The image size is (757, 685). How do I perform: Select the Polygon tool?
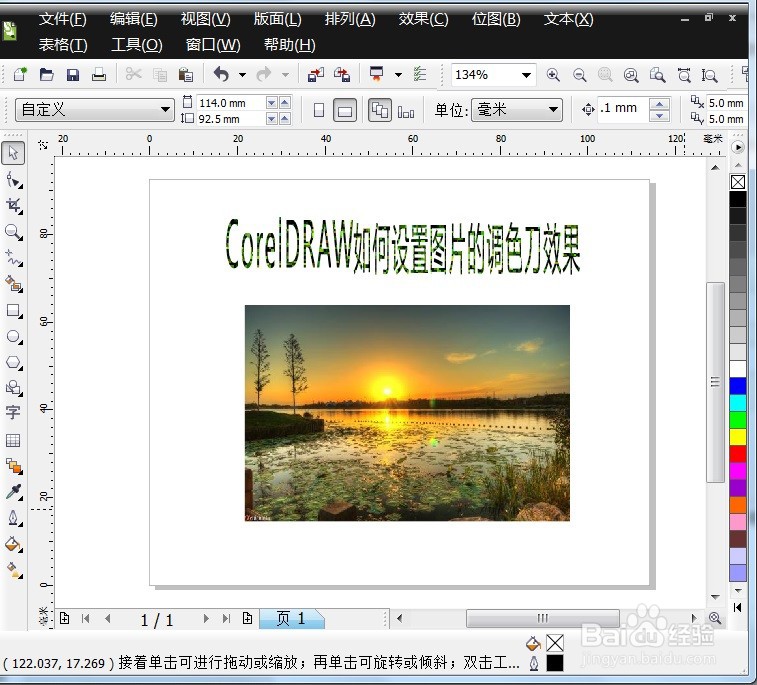14,363
